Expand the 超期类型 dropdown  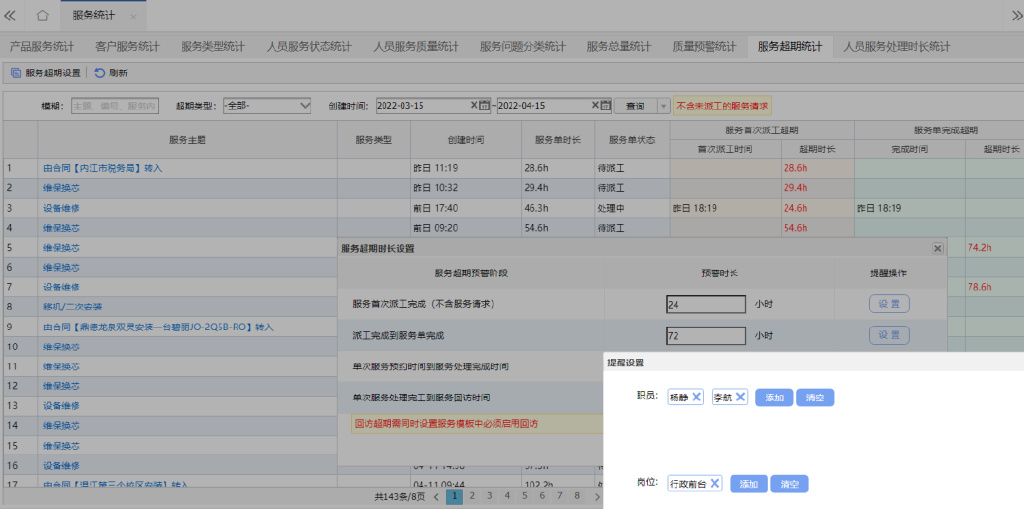point(304,105)
